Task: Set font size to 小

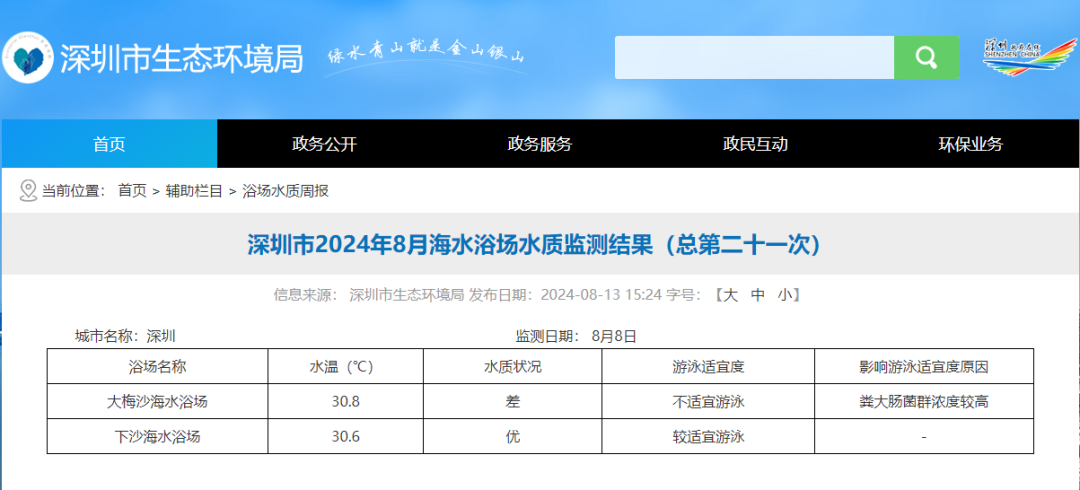Action: click(785, 295)
